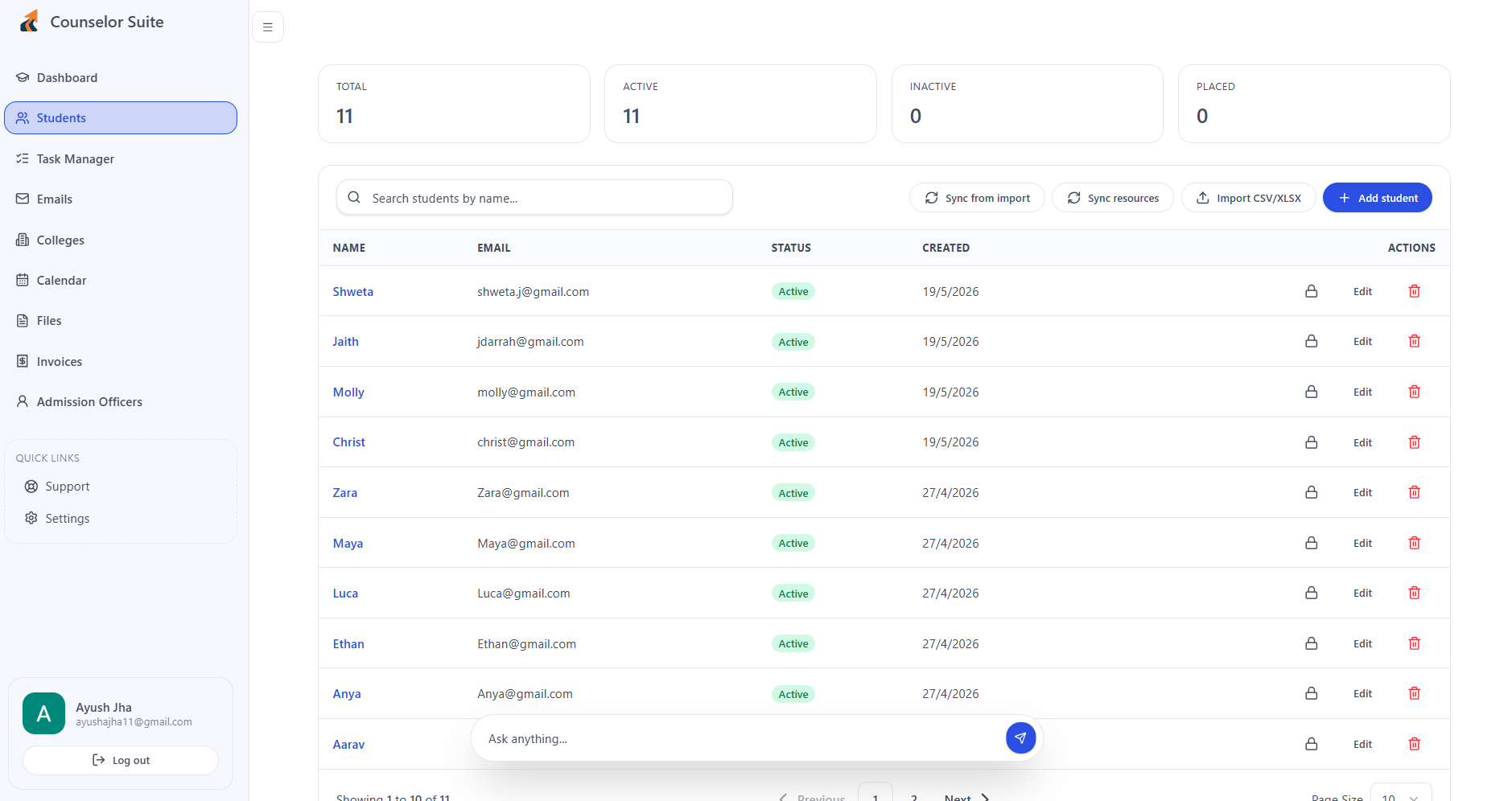The width and height of the screenshot is (1512, 801).
Task: Click the lock icon in Anya's row
Action: pos(1311,693)
